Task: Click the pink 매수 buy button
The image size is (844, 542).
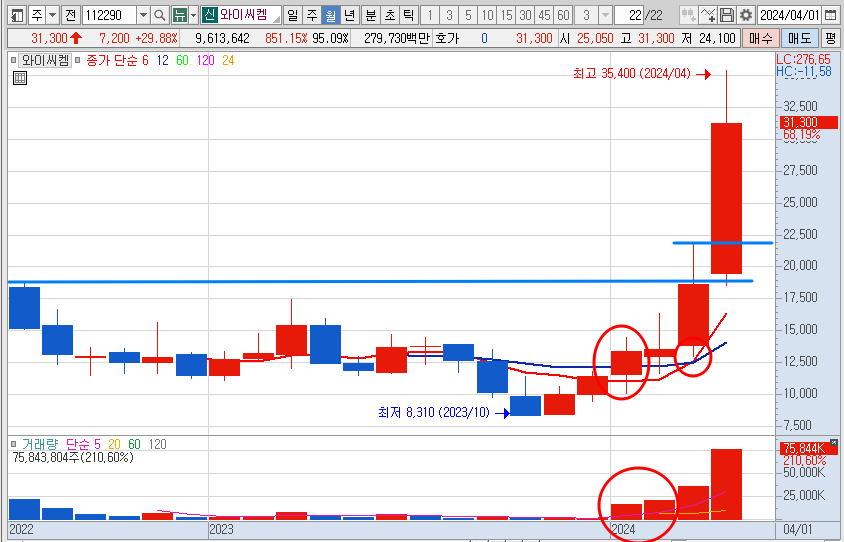Action: point(761,38)
